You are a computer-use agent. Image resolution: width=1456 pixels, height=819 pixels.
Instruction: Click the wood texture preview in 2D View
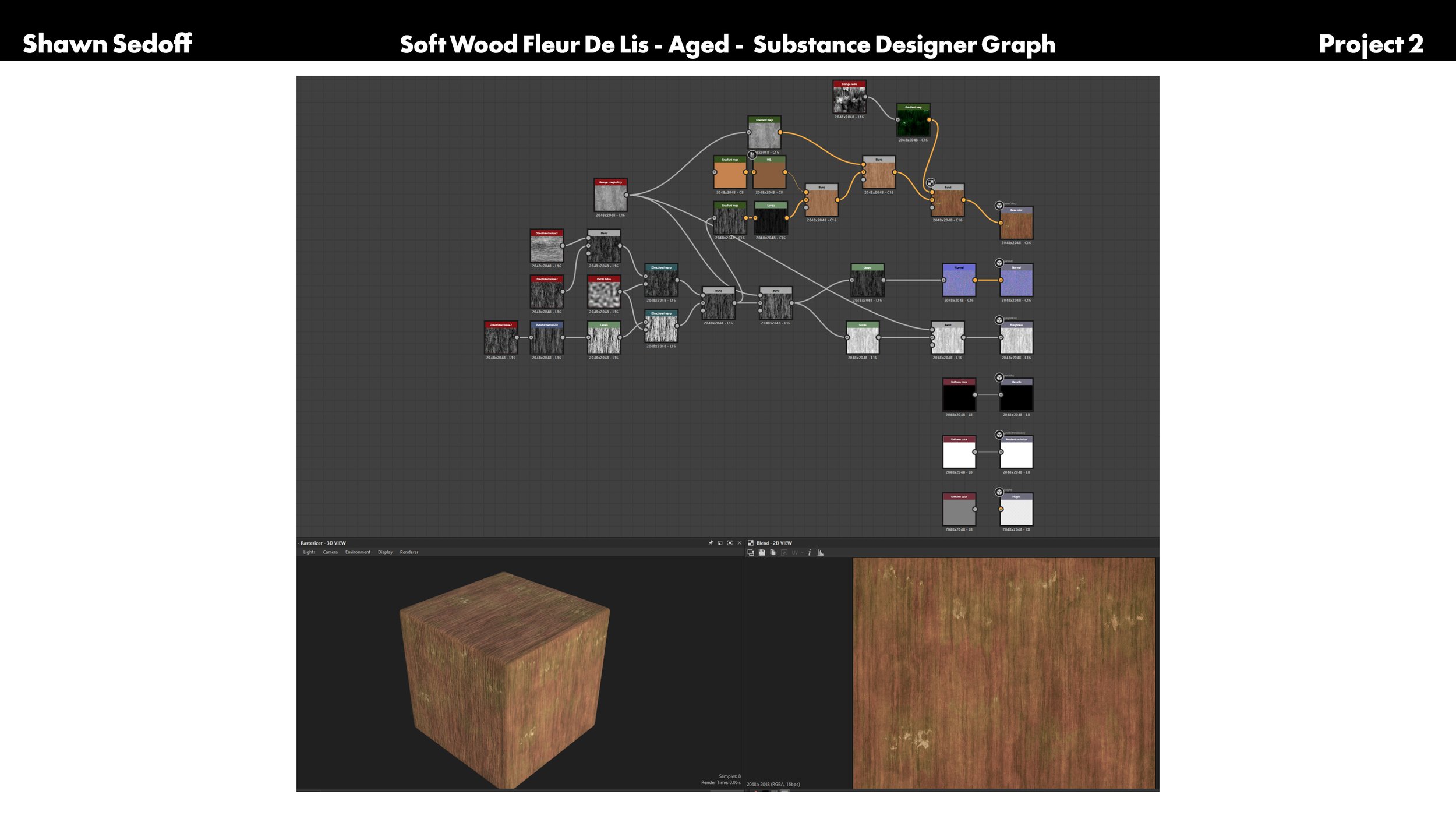tap(1004, 673)
